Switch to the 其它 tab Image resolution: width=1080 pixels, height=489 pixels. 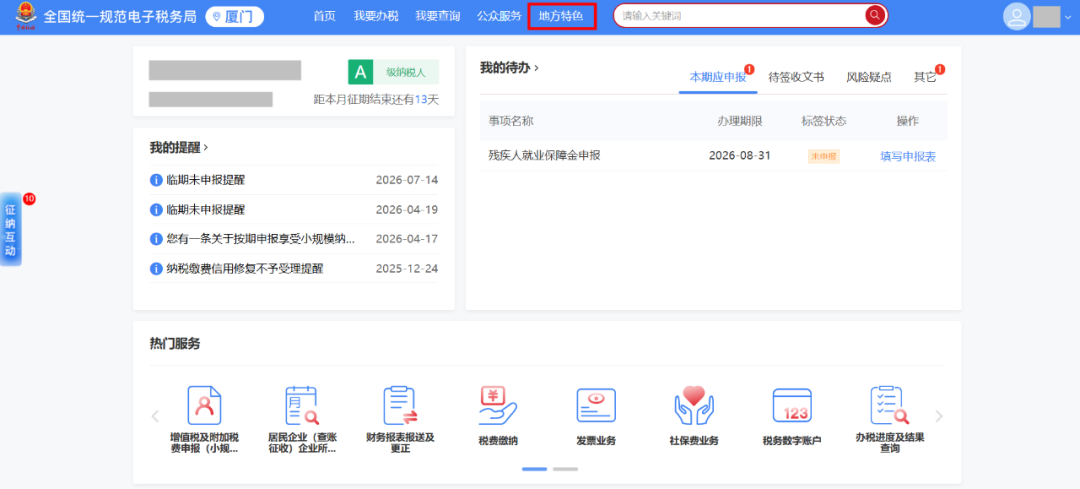tap(925, 77)
